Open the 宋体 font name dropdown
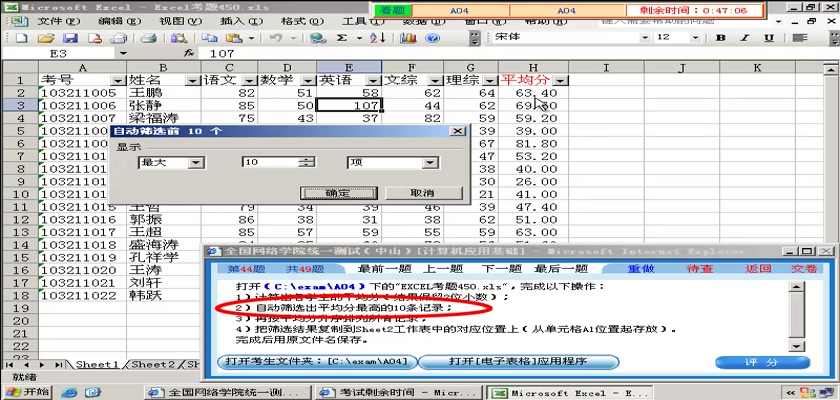 643,37
